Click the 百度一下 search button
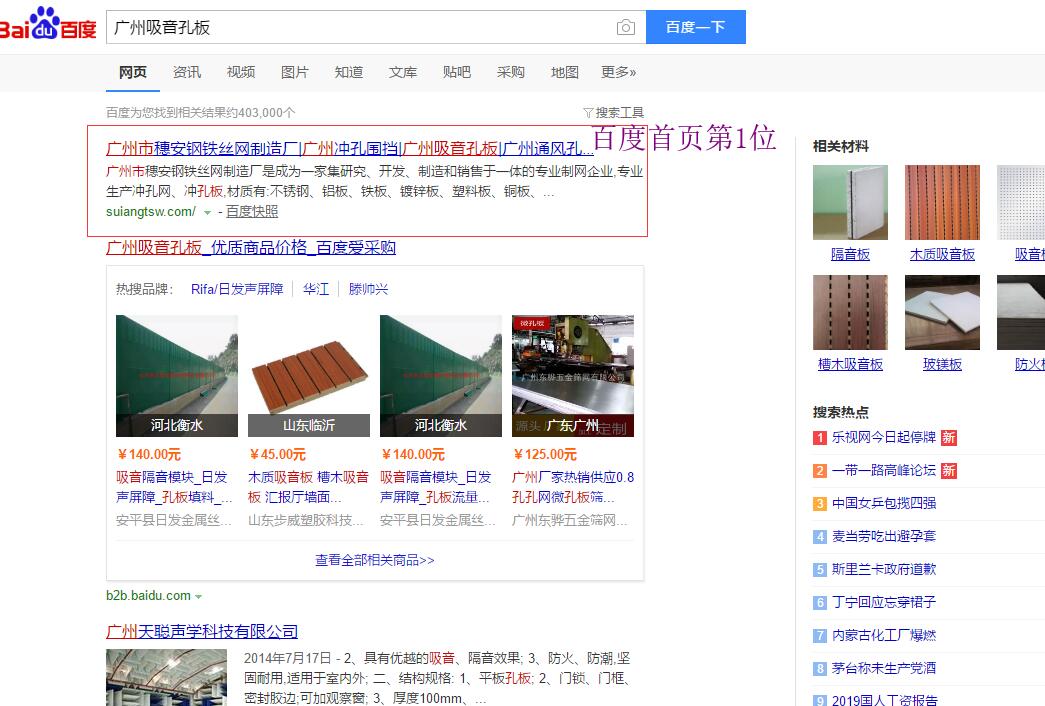 pos(695,27)
